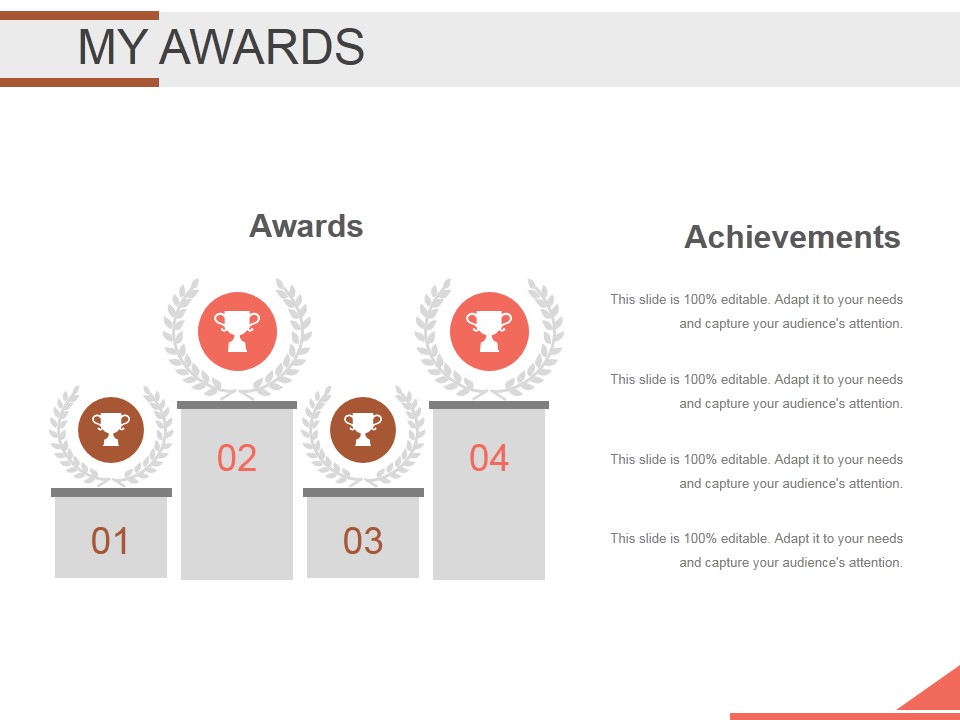Screen dimensions: 960x720
Task: Click the Achievements heading
Action: 792,237
